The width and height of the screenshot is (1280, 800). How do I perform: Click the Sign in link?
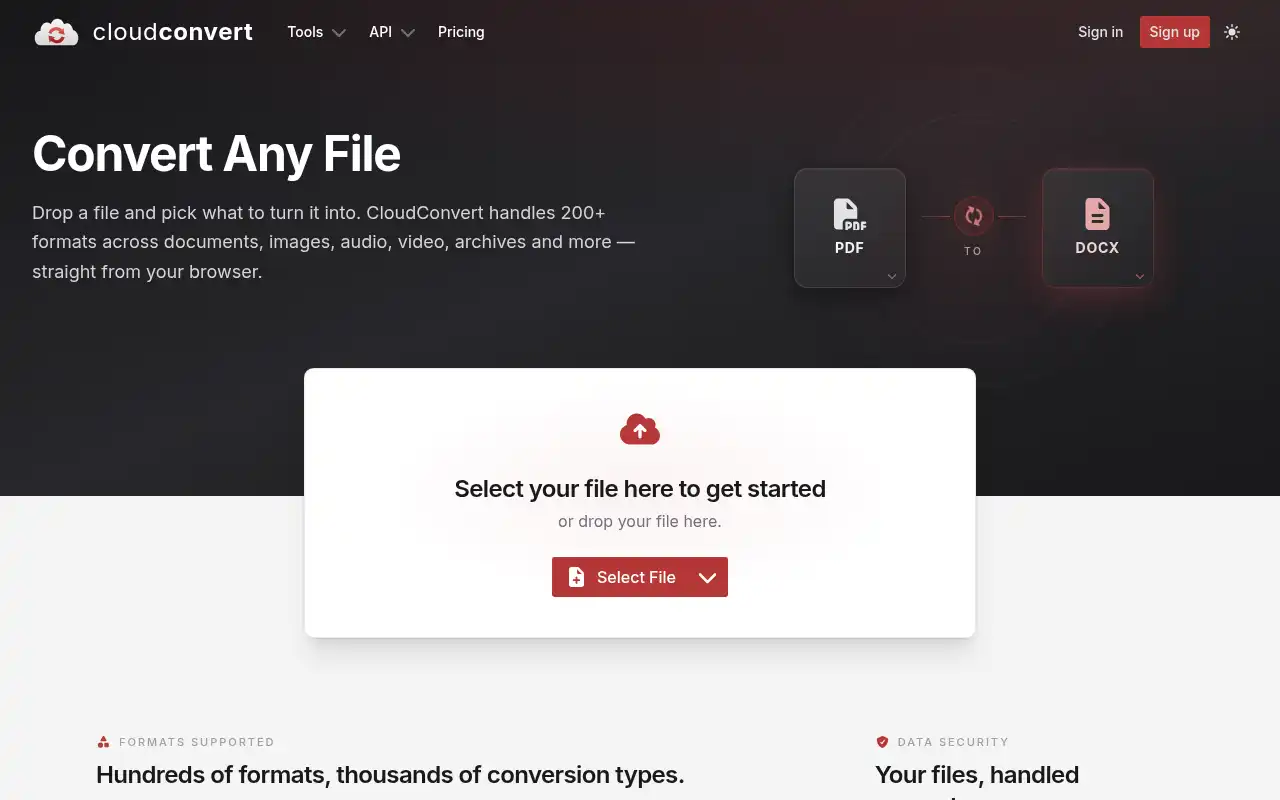tap(1100, 32)
